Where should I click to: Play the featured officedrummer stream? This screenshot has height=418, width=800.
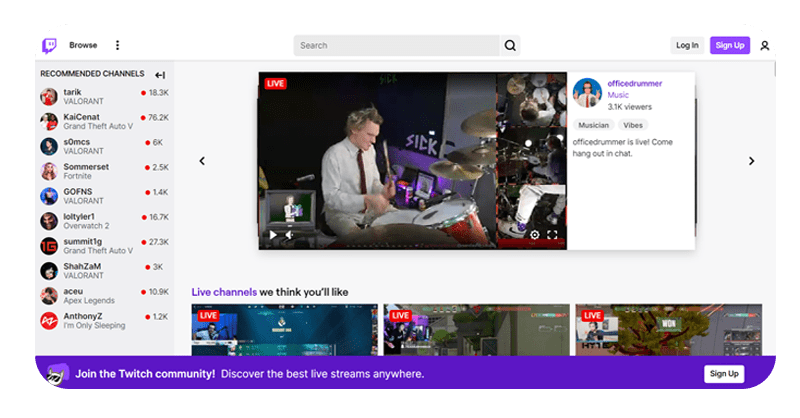point(273,235)
